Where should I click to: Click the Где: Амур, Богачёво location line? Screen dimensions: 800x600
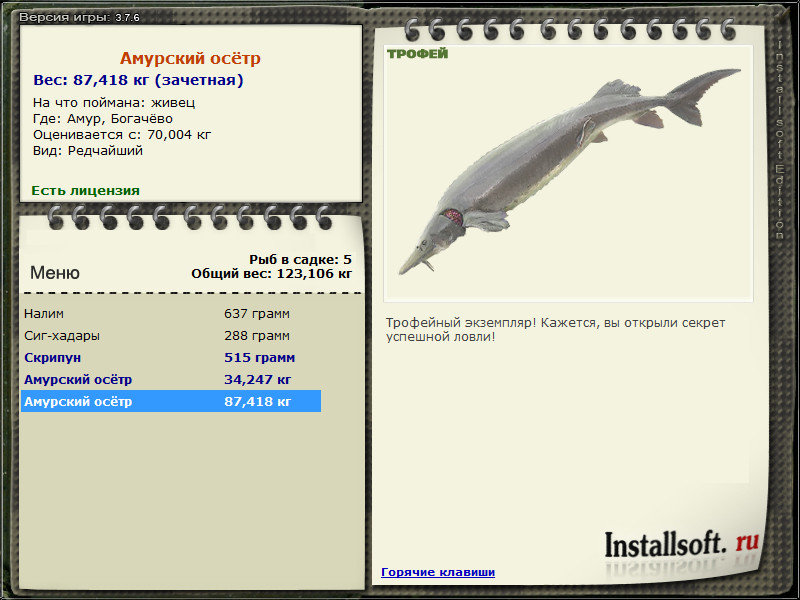103,118
